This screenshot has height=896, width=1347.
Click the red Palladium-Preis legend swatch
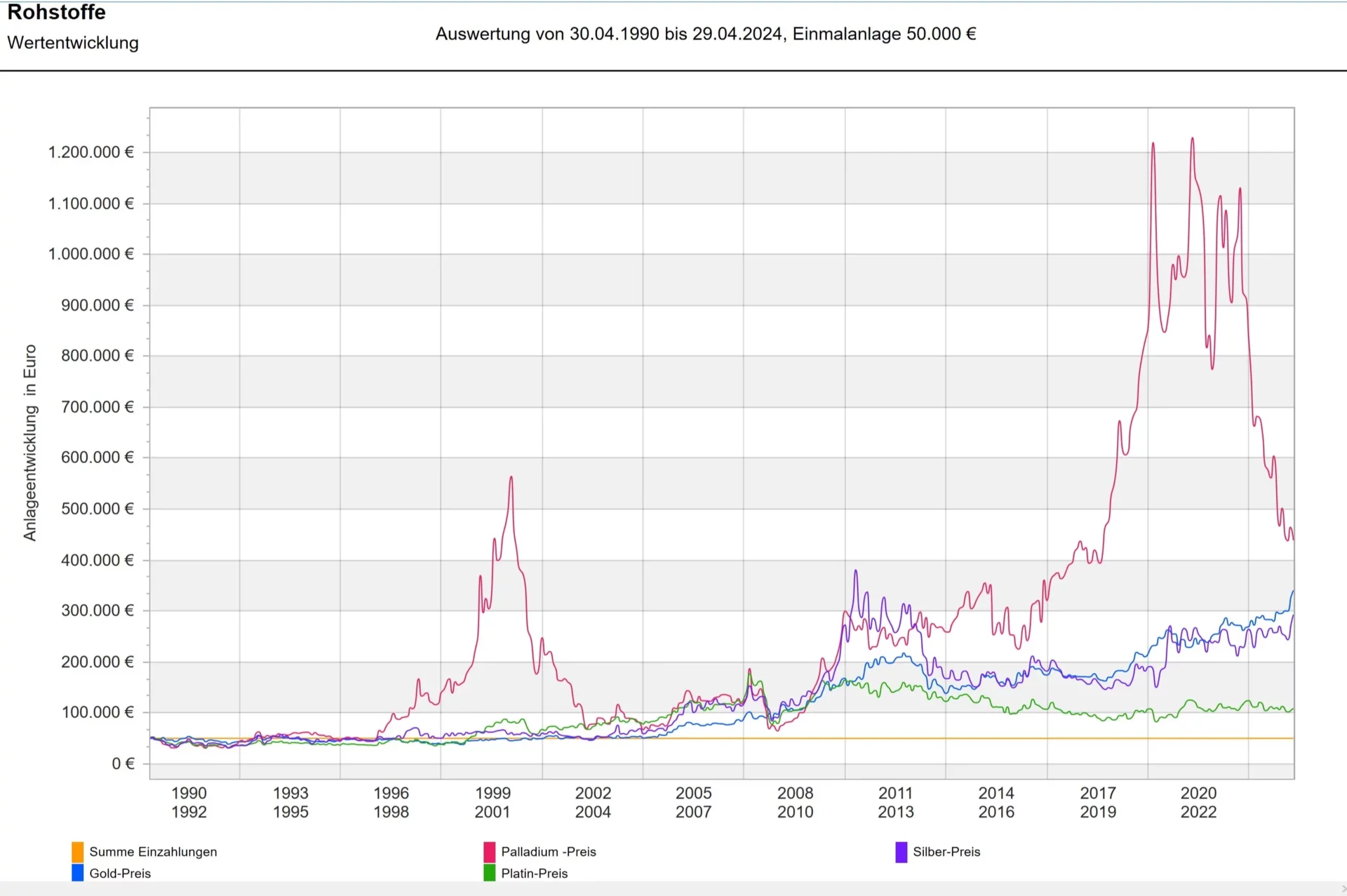click(x=489, y=852)
